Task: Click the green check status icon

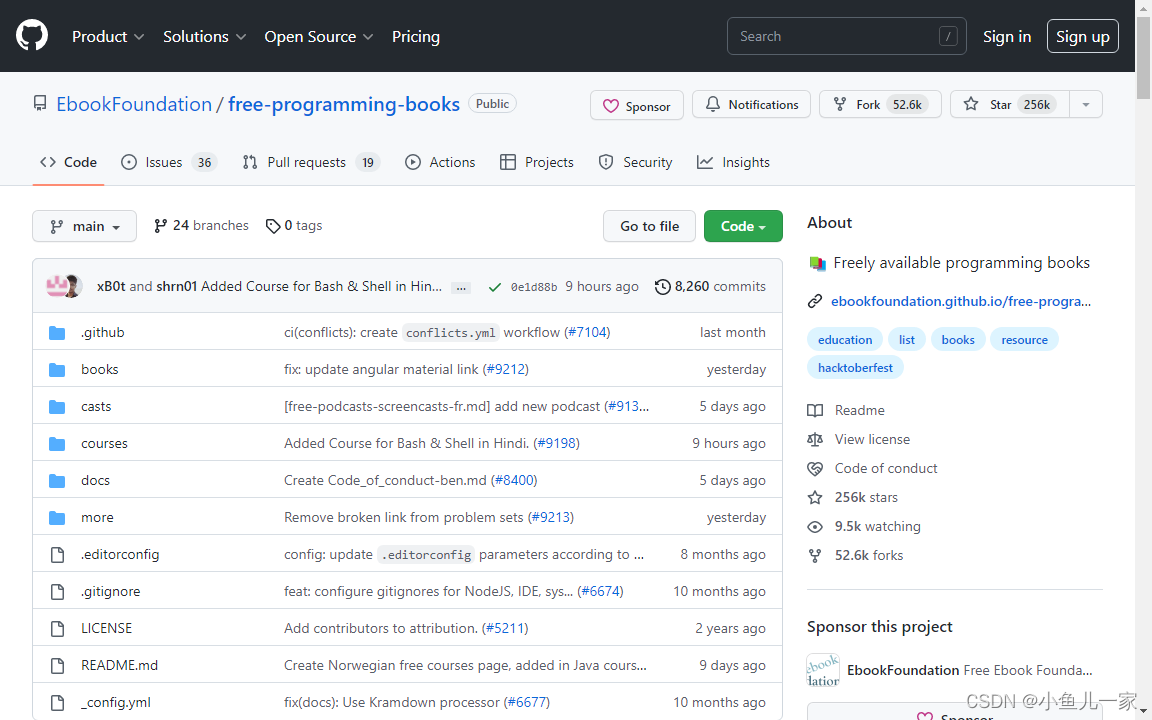Action: 494,287
